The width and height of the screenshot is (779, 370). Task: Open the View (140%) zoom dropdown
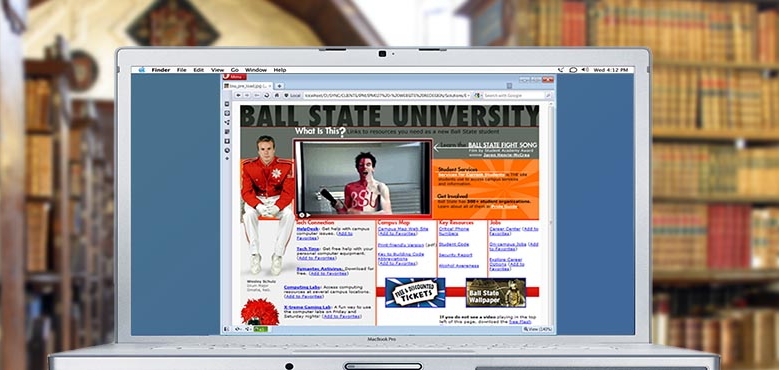tap(538, 329)
